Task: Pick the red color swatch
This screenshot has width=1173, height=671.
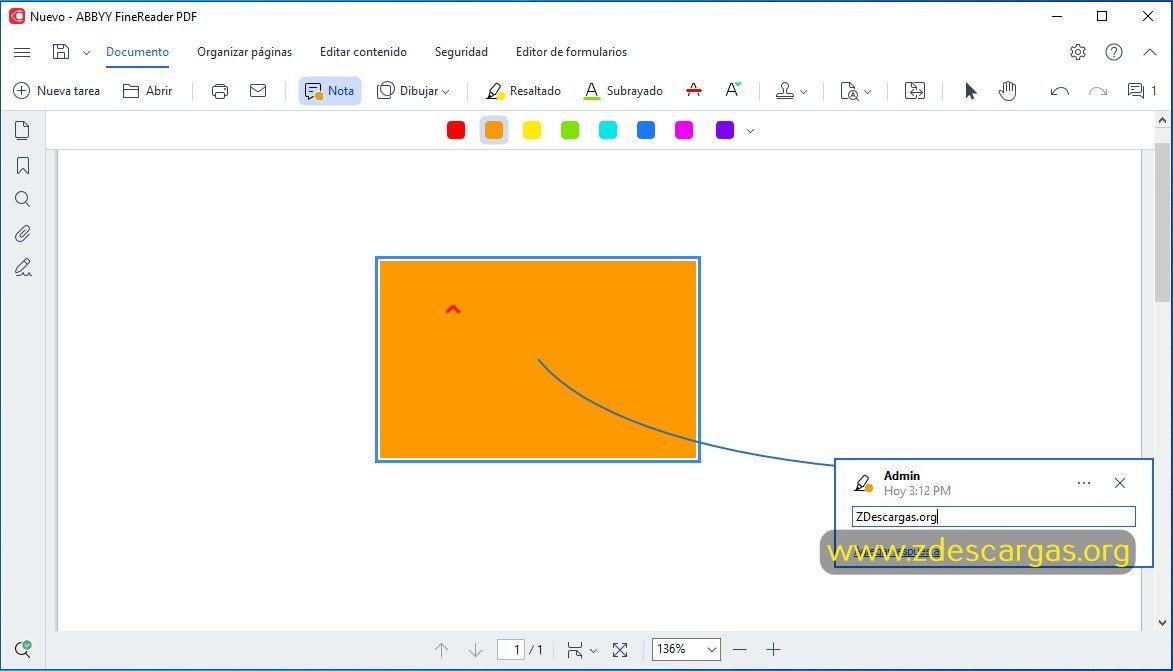Action: 456,130
